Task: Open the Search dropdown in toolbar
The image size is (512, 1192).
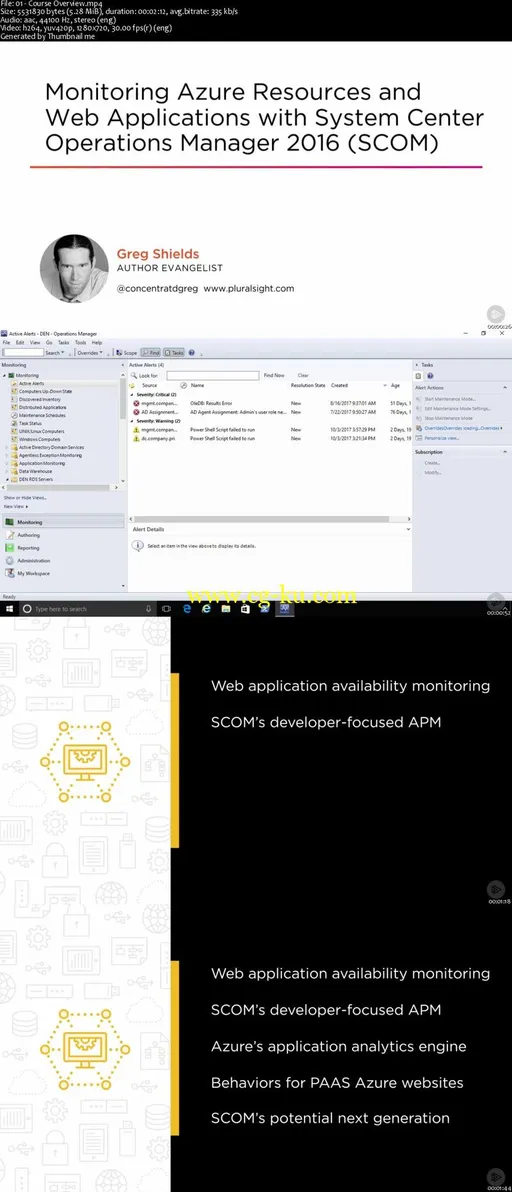Action: (x=55, y=353)
